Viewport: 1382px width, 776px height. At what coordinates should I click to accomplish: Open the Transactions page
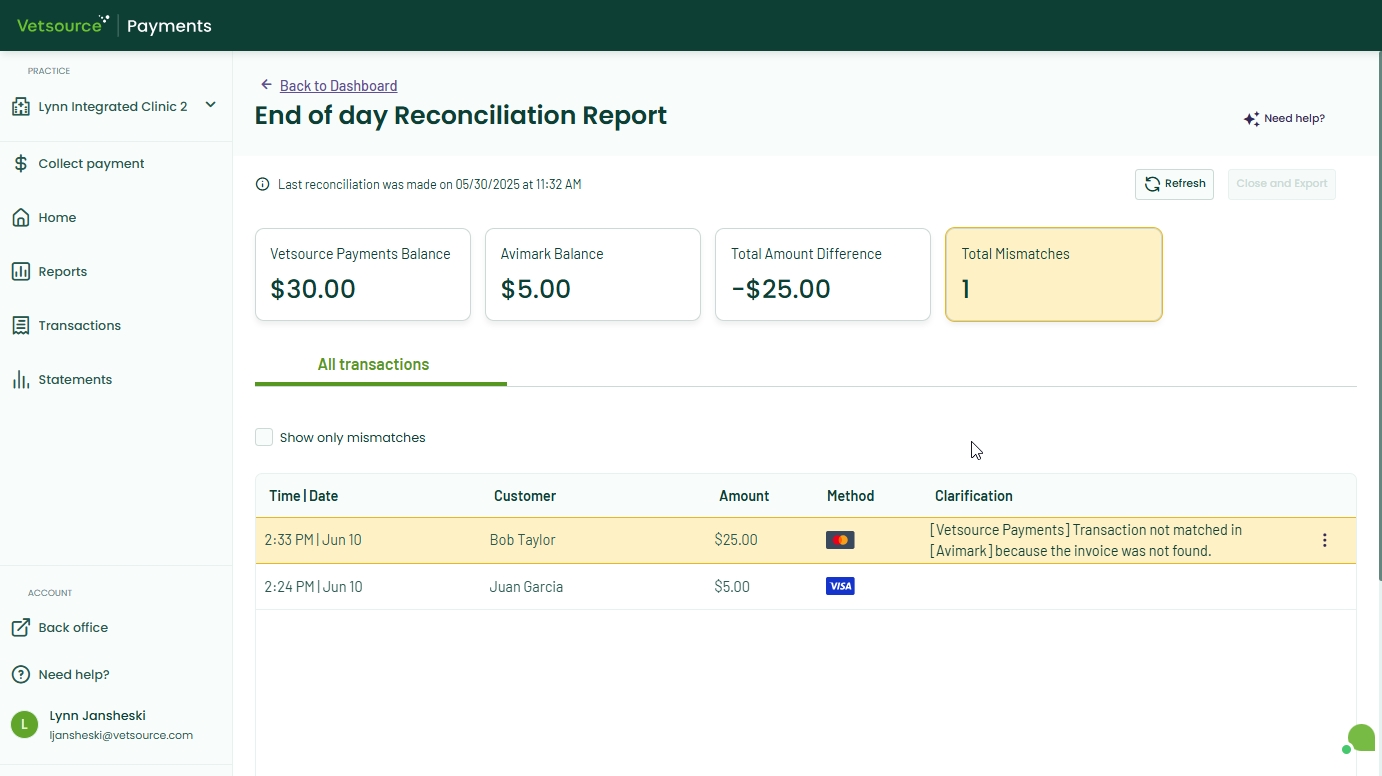click(79, 326)
